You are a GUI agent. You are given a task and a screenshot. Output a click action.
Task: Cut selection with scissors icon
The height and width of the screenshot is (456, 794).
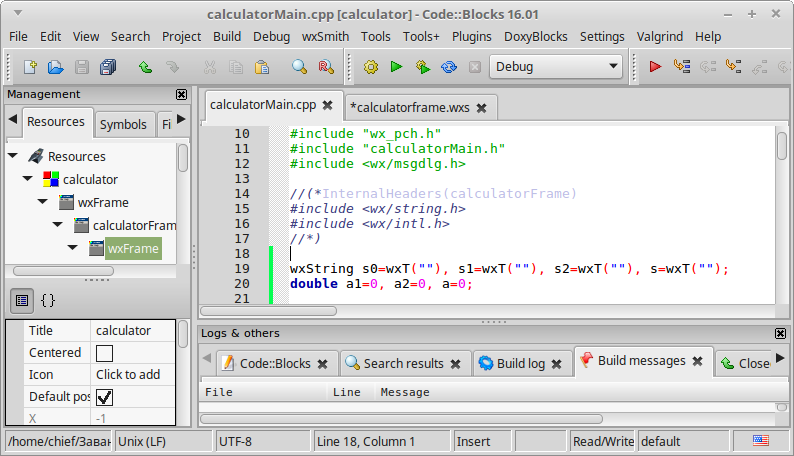[x=210, y=67]
